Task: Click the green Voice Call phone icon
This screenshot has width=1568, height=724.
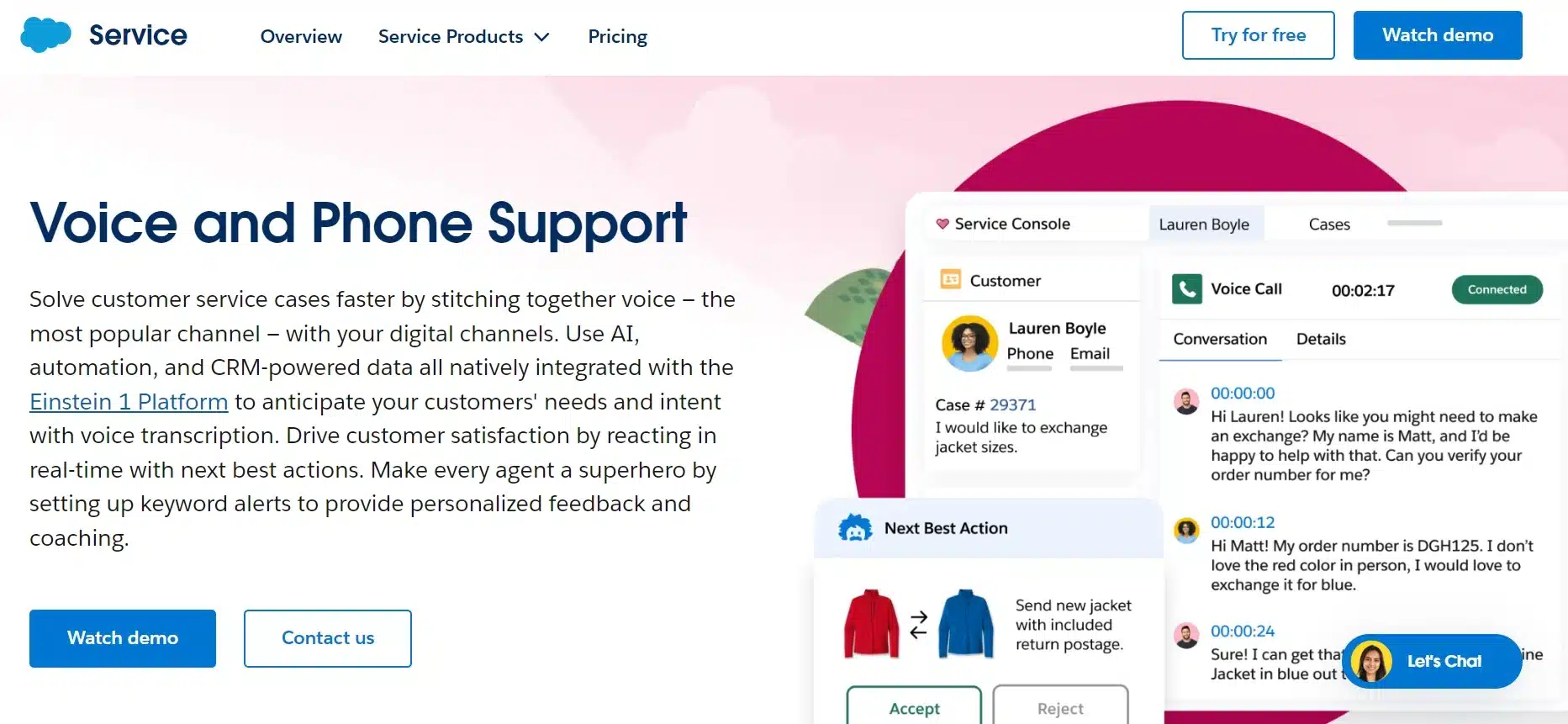Action: click(x=1186, y=289)
